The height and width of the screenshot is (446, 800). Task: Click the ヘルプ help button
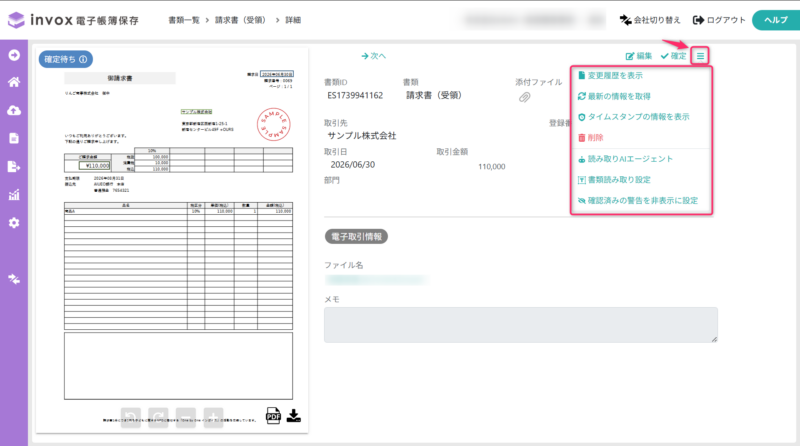[776, 20]
